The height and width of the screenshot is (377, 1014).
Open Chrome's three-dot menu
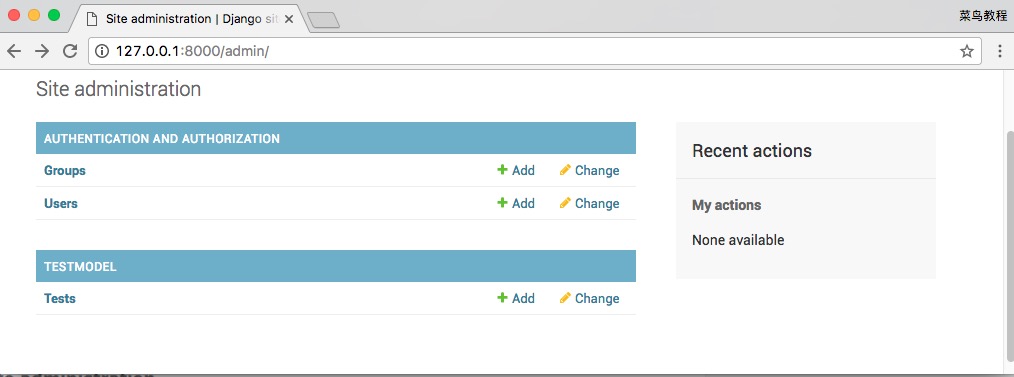click(x=1000, y=51)
